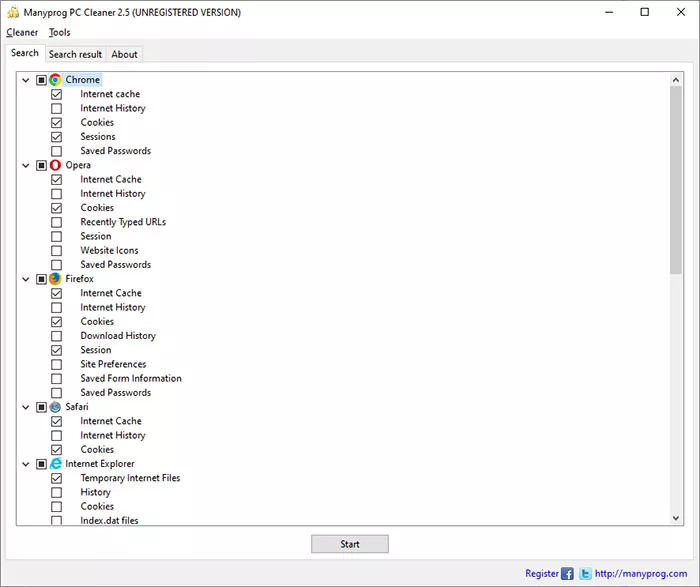Click the Safari browser icon
This screenshot has height=587, width=700.
[x=55, y=407]
